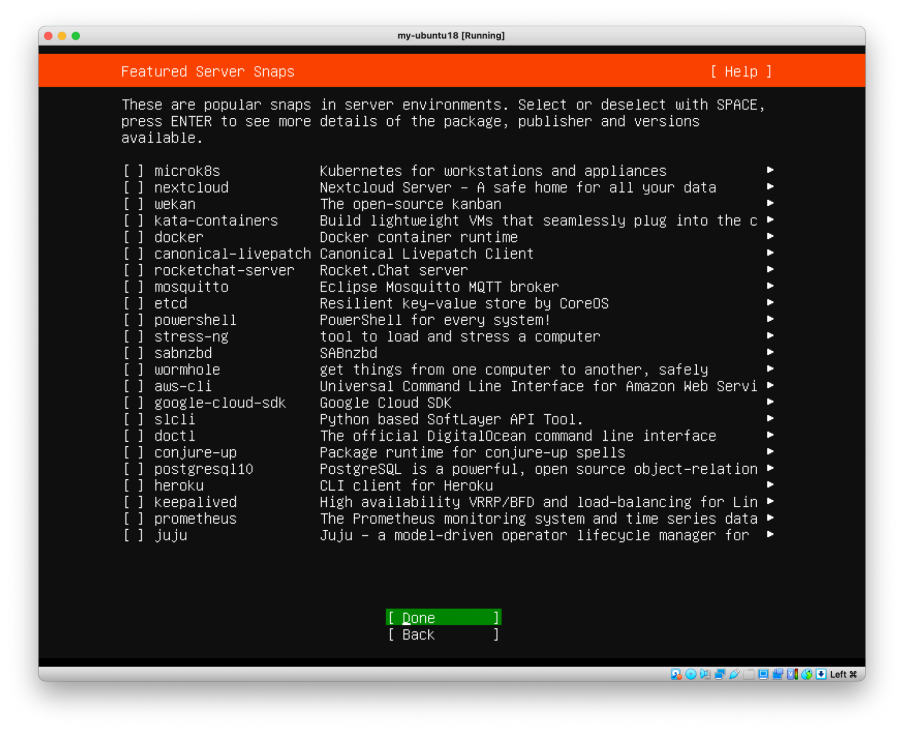Open the network adapter status icon
This screenshot has width=903, height=730.
(720, 674)
